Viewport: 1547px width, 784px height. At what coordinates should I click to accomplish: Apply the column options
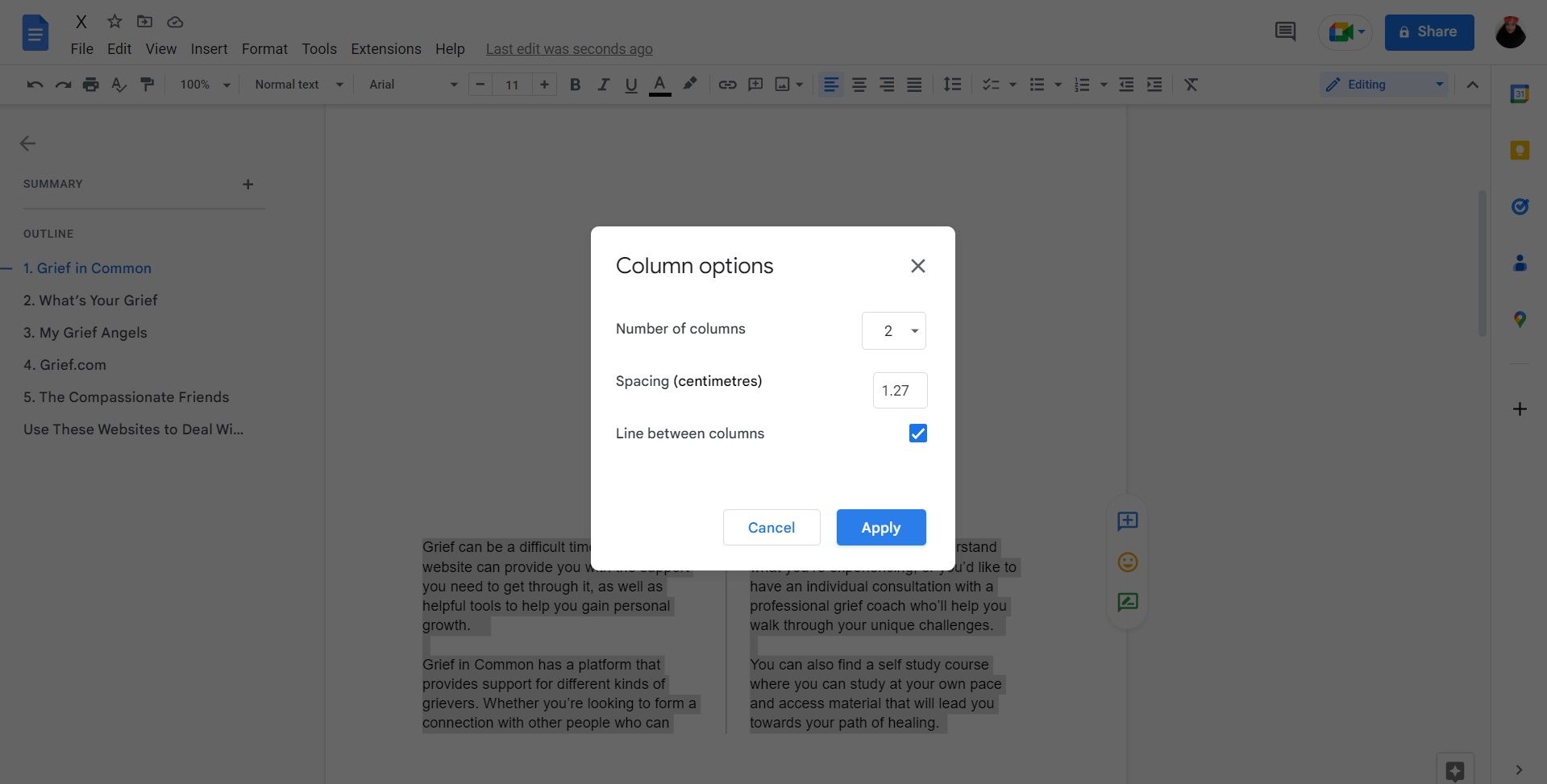[x=880, y=527]
